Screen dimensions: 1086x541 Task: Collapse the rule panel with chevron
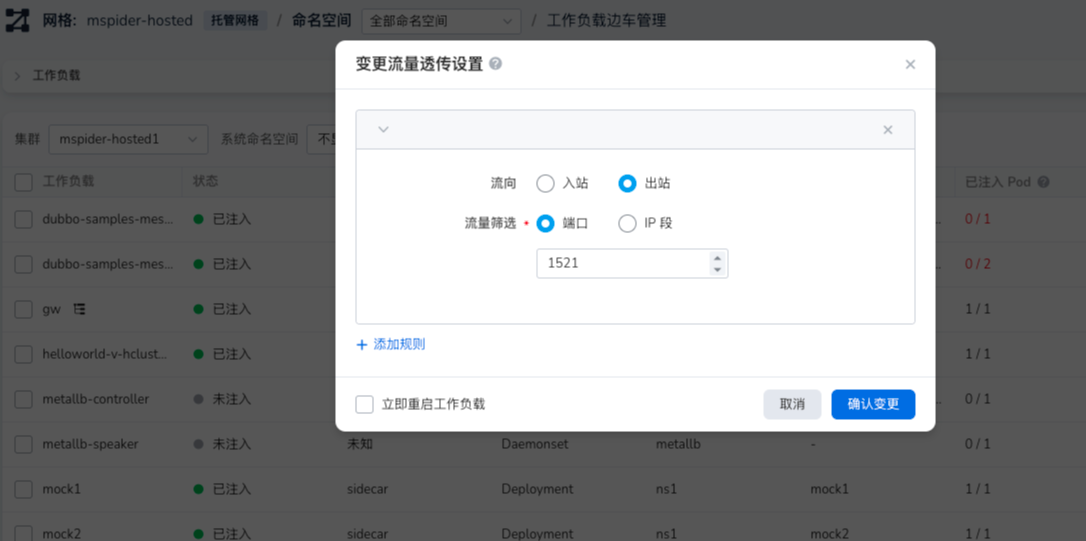(x=383, y=130)
